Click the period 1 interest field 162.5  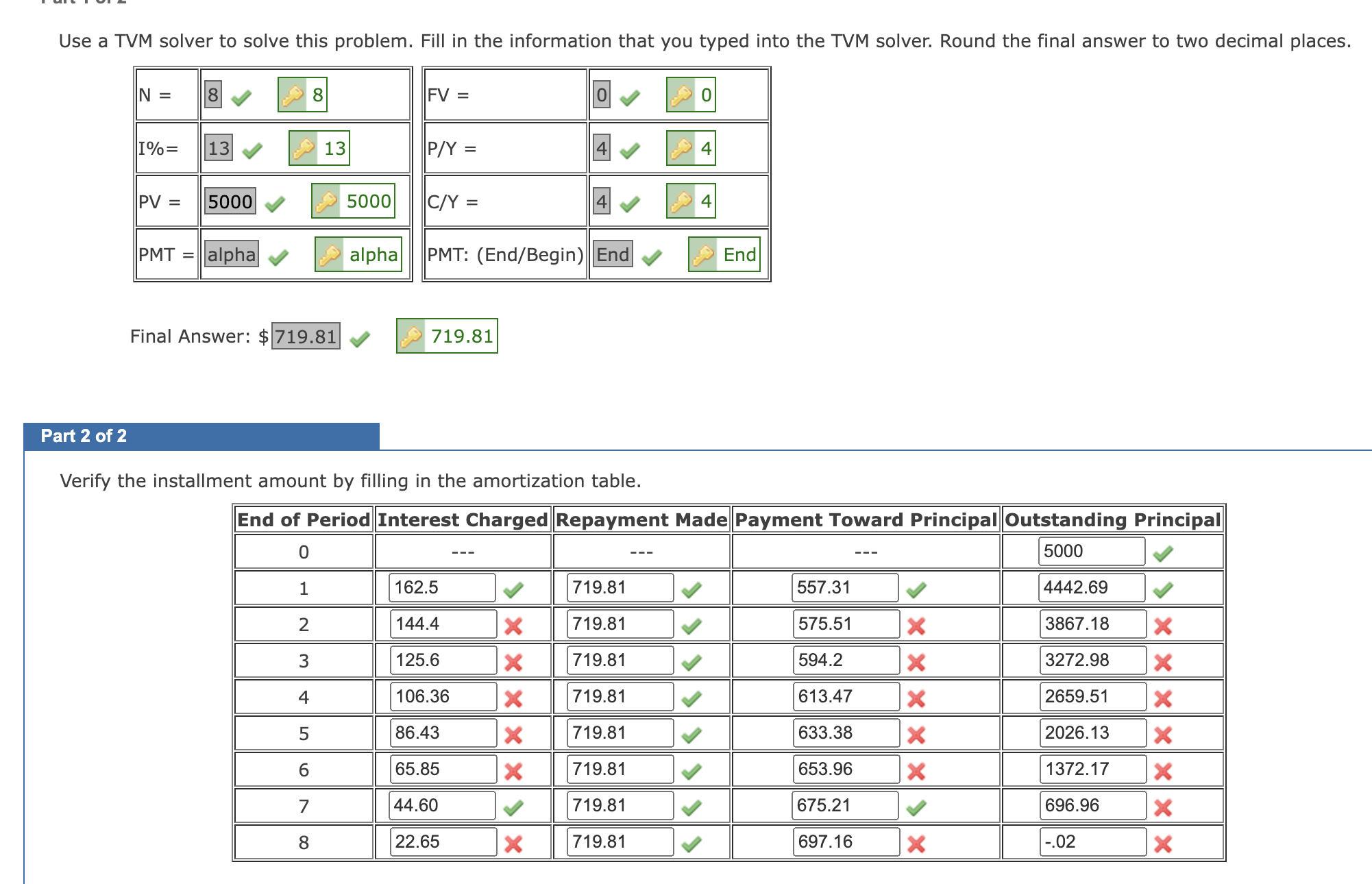[x=443, y=587]
